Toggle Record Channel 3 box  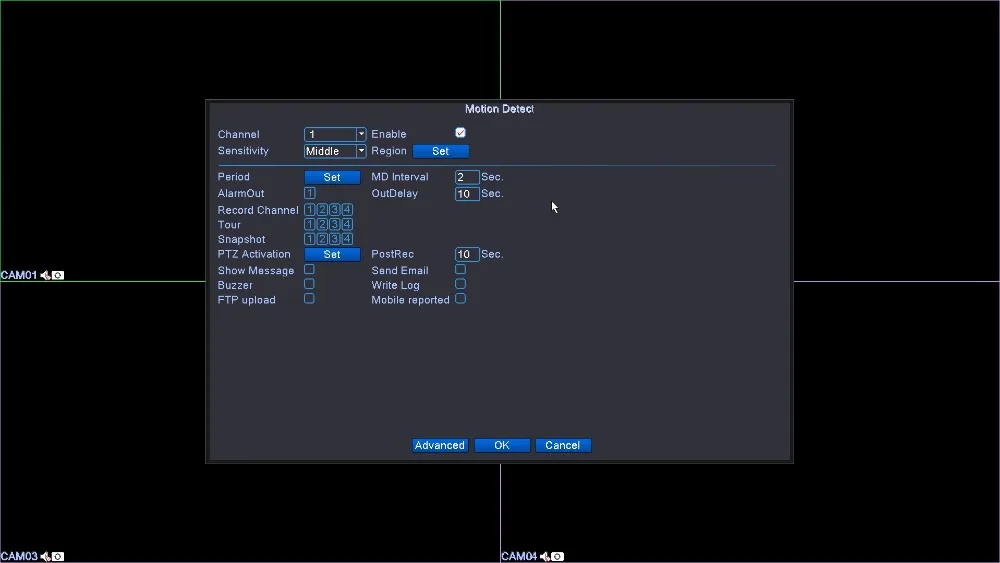pyautogui.click(x=334, y=210)
